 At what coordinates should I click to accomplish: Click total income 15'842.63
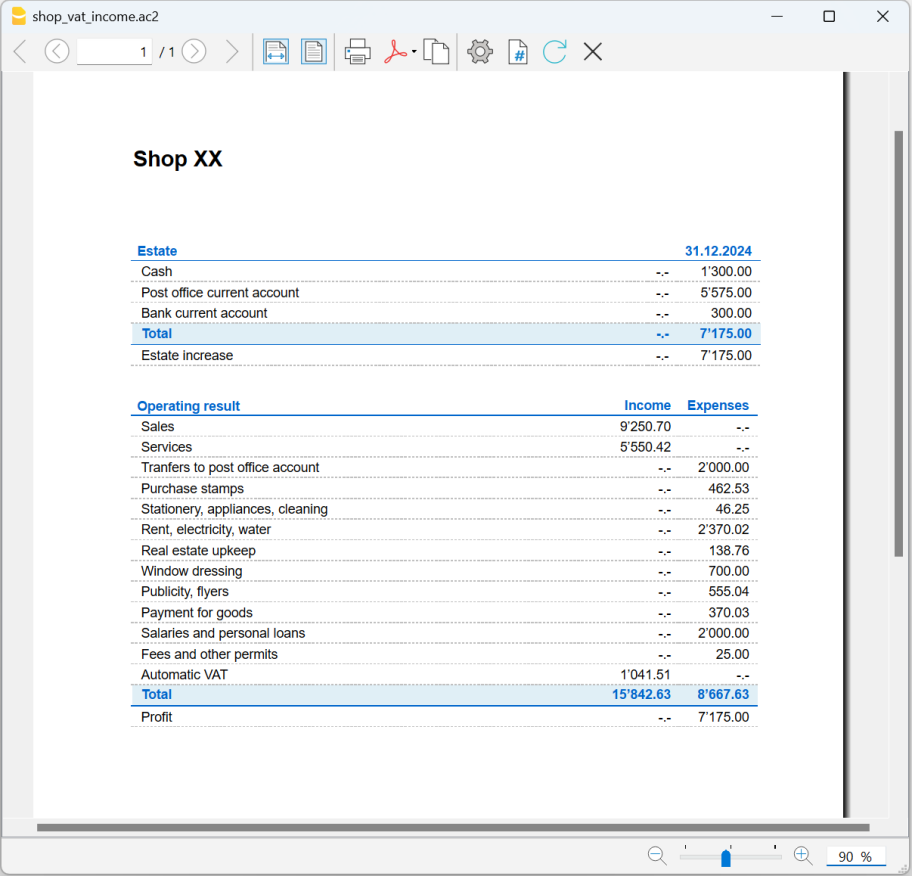coord(641,695)
